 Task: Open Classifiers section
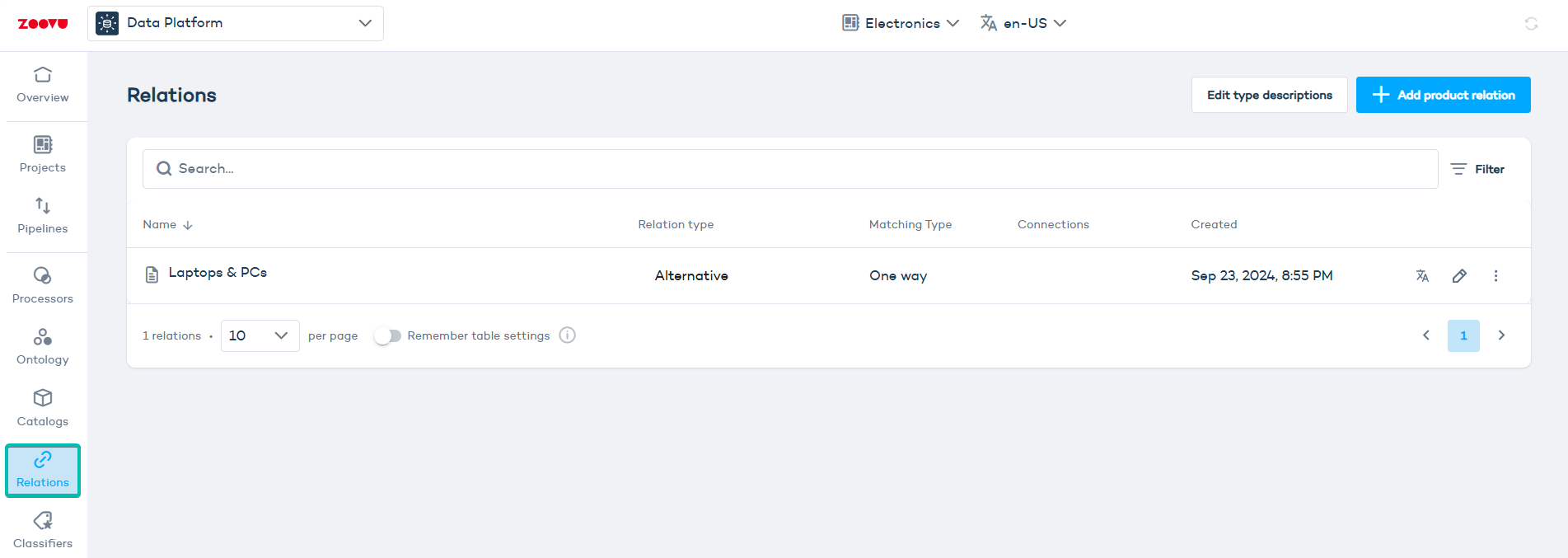click(43, 531)
